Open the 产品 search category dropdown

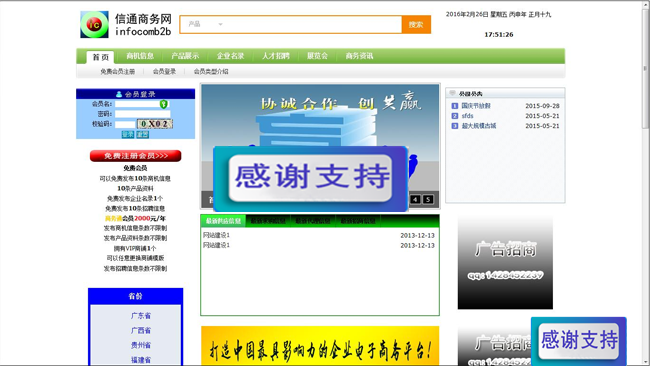tap(206, 24)
